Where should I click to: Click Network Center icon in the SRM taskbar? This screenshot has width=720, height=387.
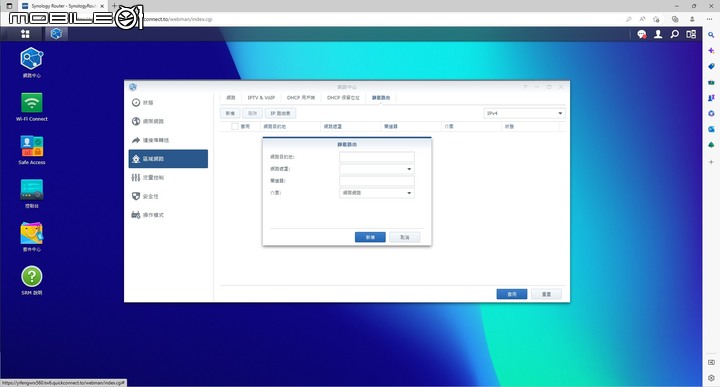(56, 34)
